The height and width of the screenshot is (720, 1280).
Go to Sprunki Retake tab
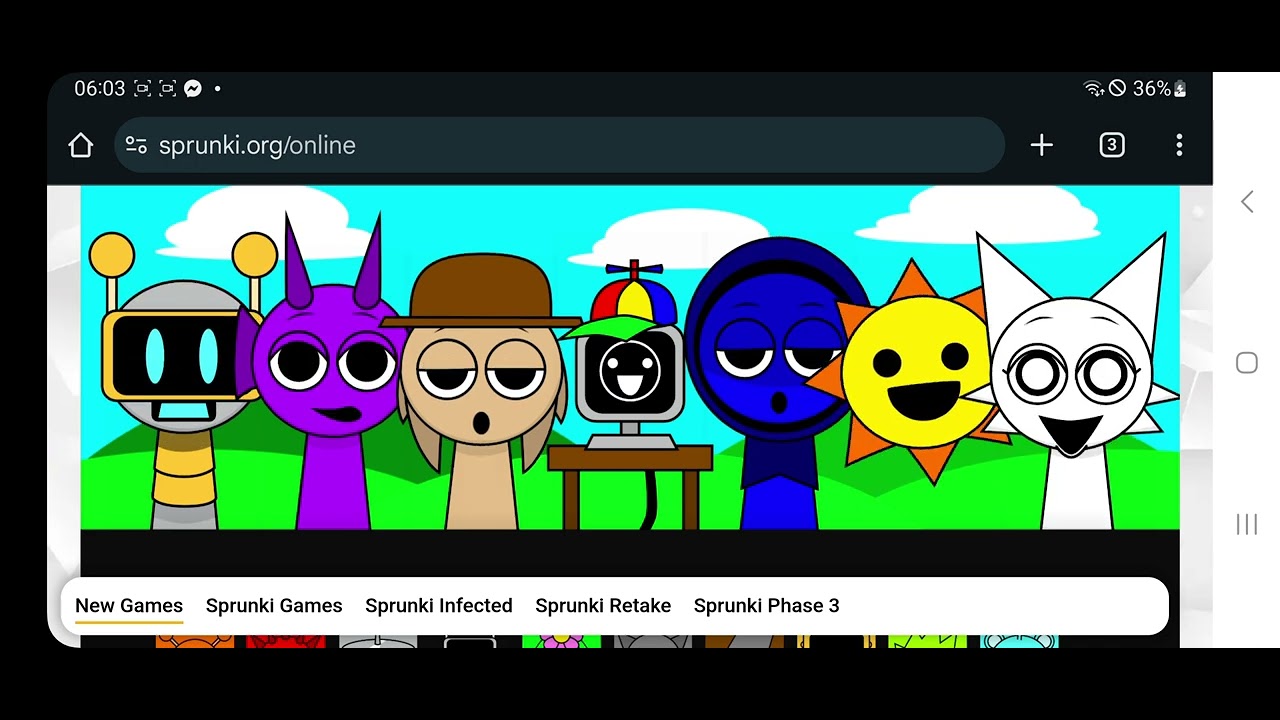click(x=603, y=605)
